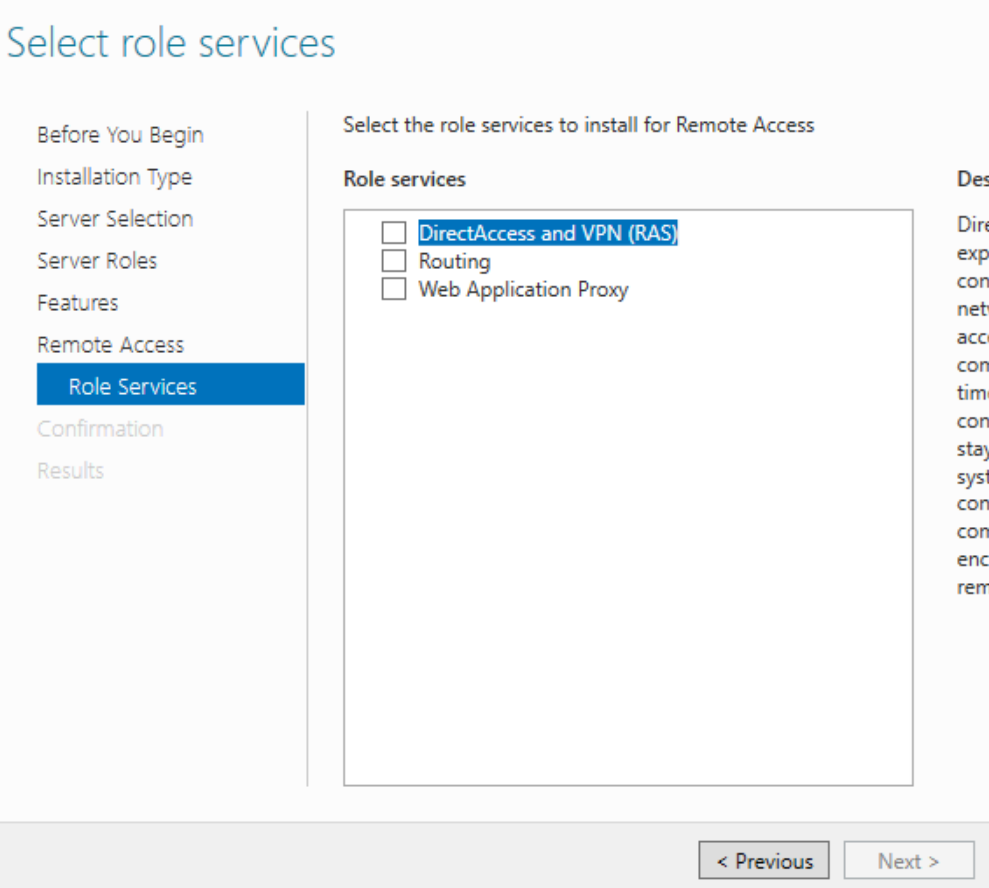Click the Role services column heading
Screen dimensions: 989x888
(x=404, y=180)
